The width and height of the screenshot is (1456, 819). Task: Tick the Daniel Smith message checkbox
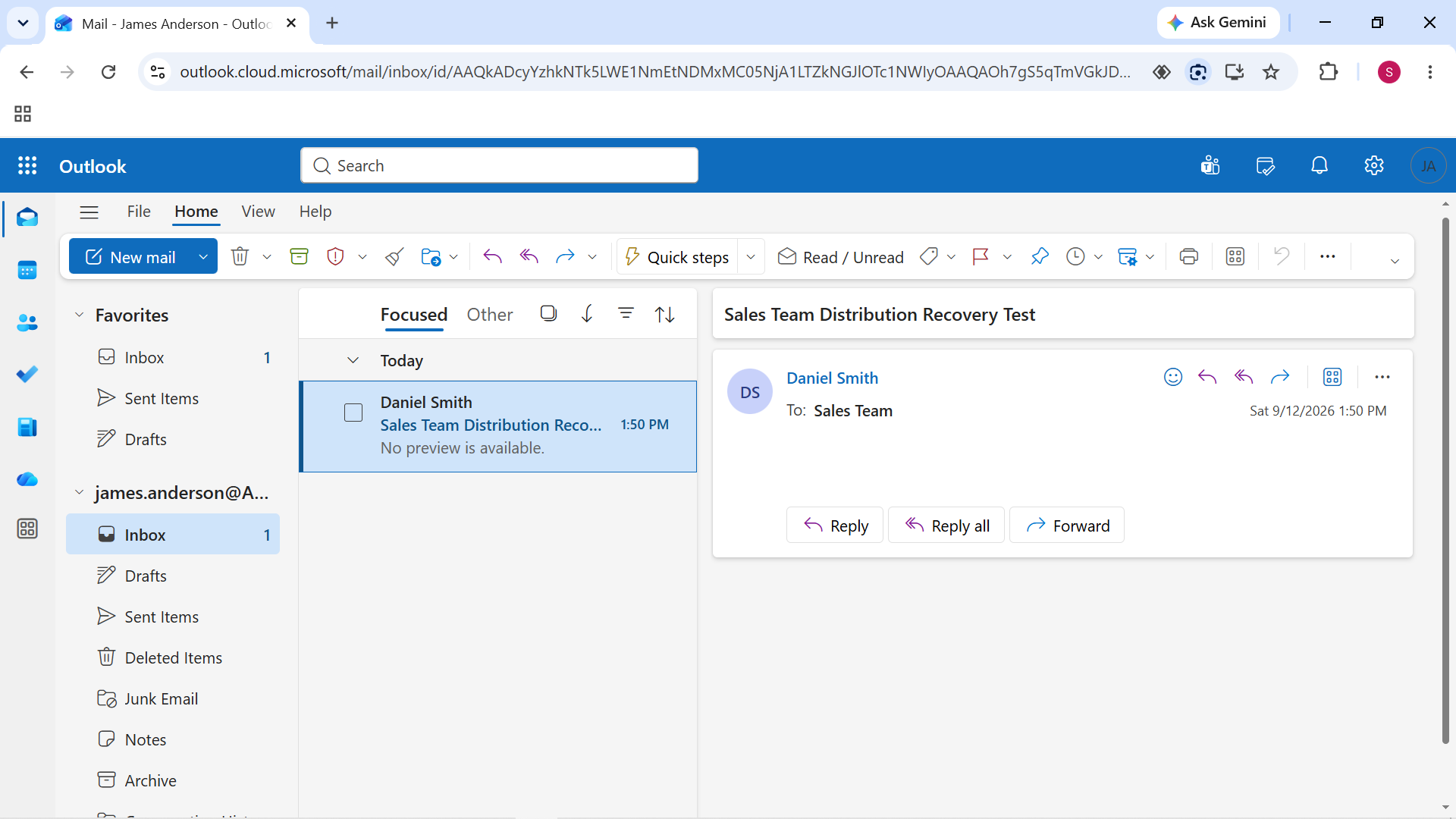pyautogui.click(x=353, y=413)
